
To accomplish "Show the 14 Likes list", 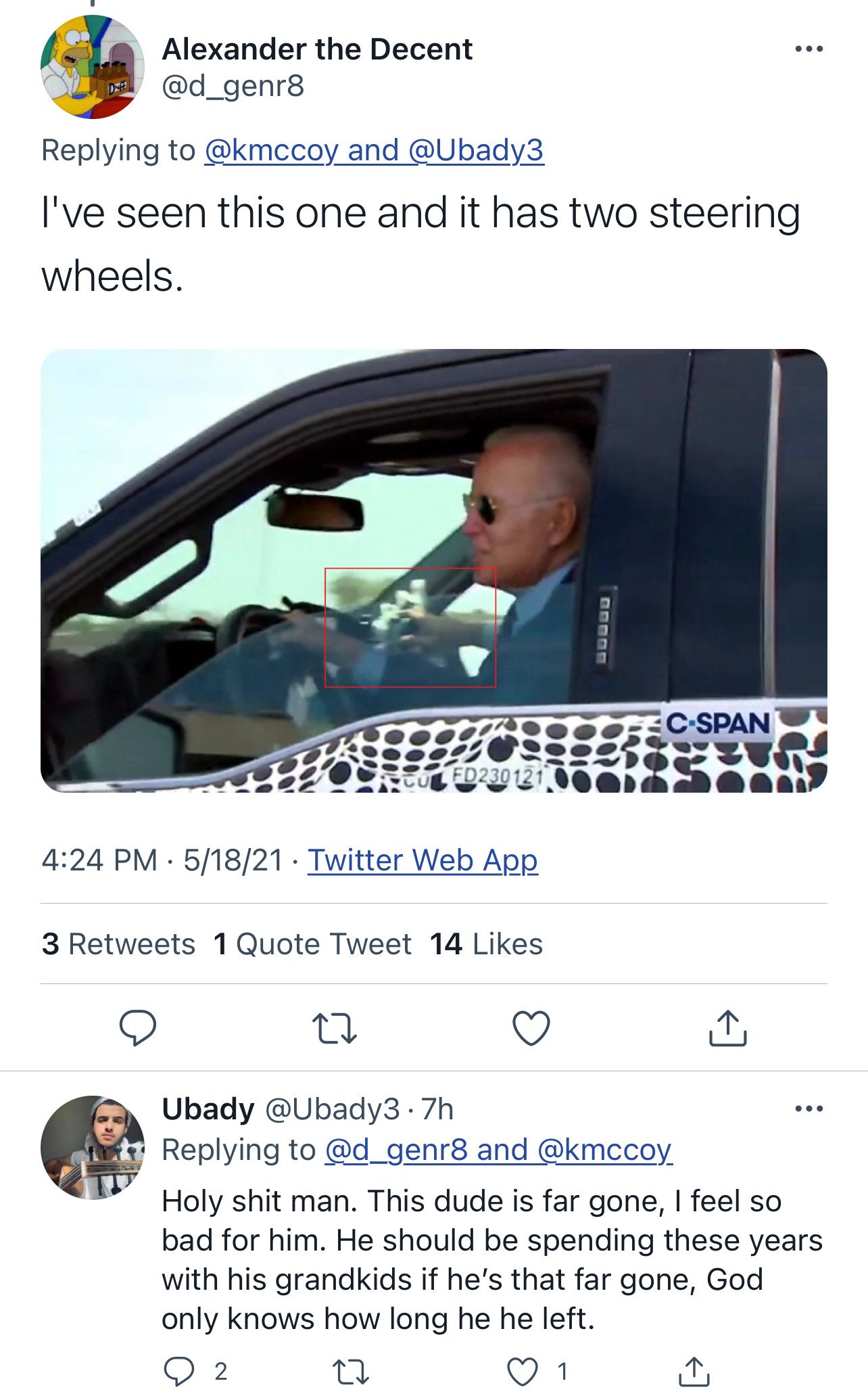I will 486,943.
